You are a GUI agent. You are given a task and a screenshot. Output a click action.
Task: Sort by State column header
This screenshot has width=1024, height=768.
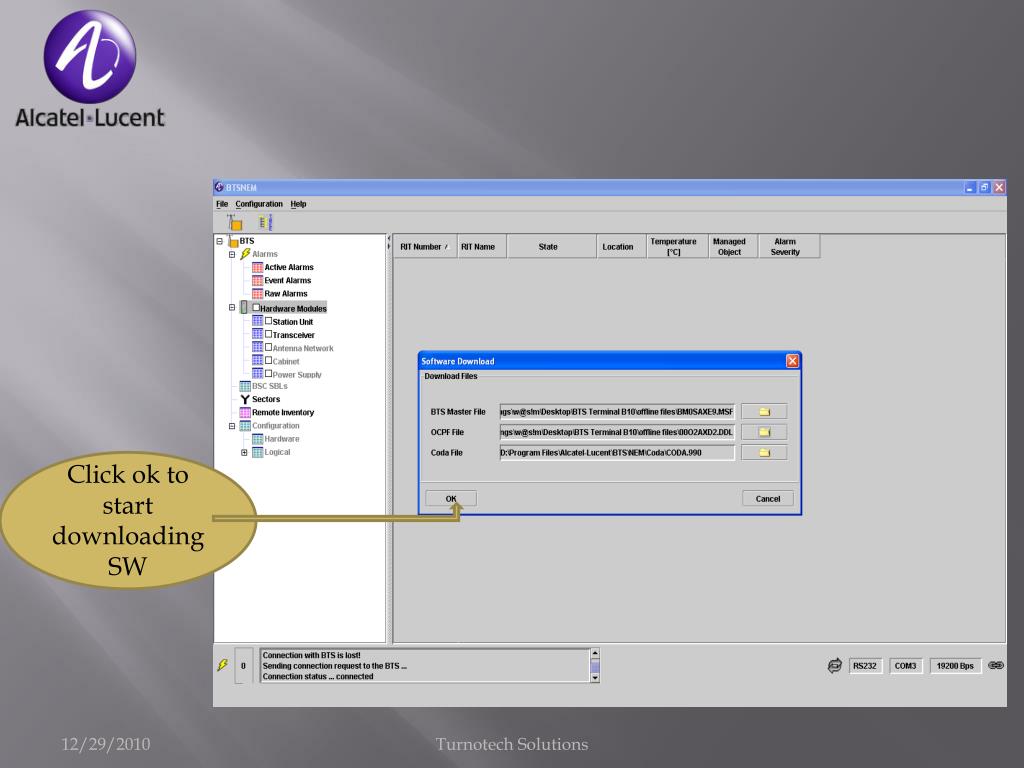pos(552,246)
